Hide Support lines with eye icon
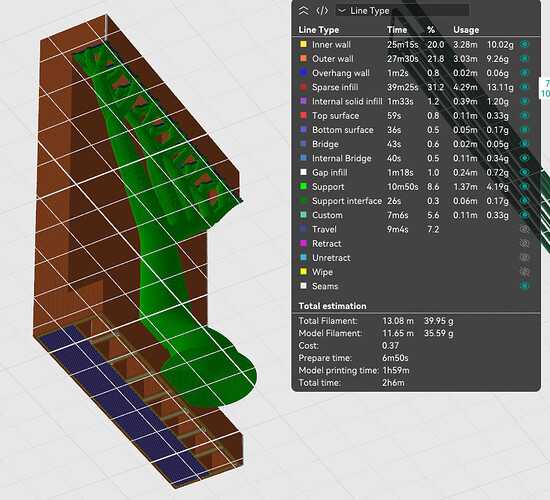The image size is (550, 500). pyautogui.click(x=524, y=186)
